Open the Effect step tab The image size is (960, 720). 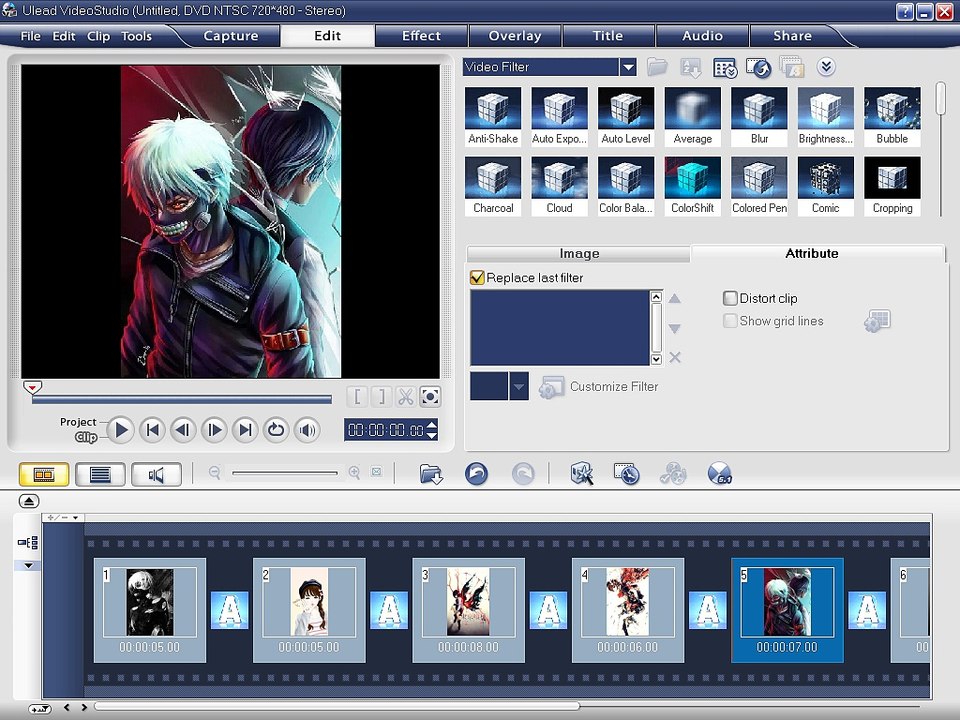point(421,36)
